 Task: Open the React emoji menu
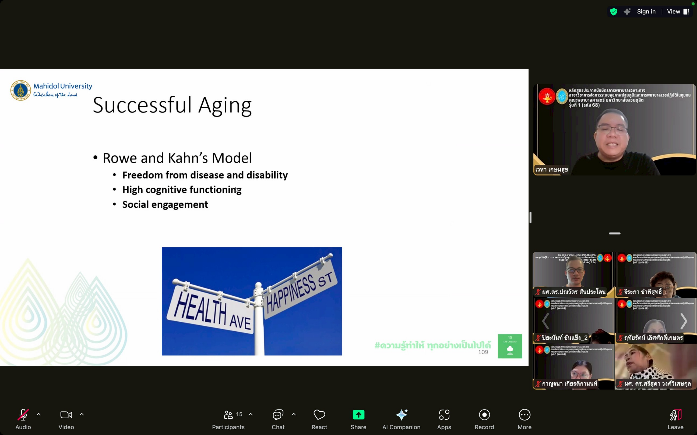pos(319,417)
